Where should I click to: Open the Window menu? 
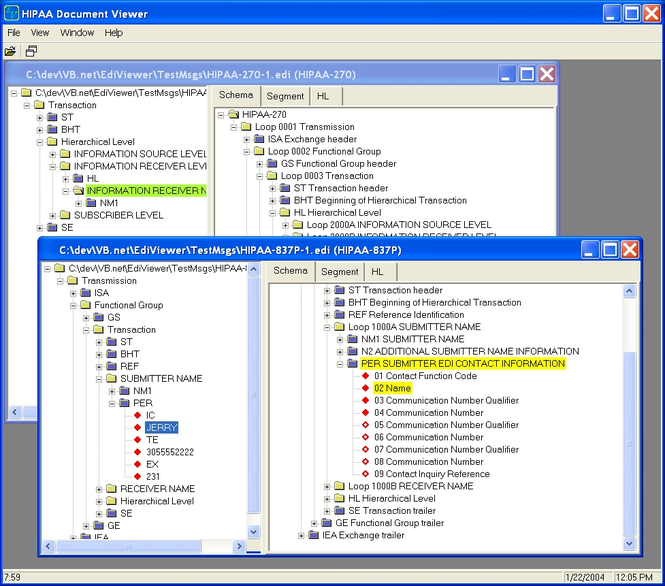(x=77, y=33)
